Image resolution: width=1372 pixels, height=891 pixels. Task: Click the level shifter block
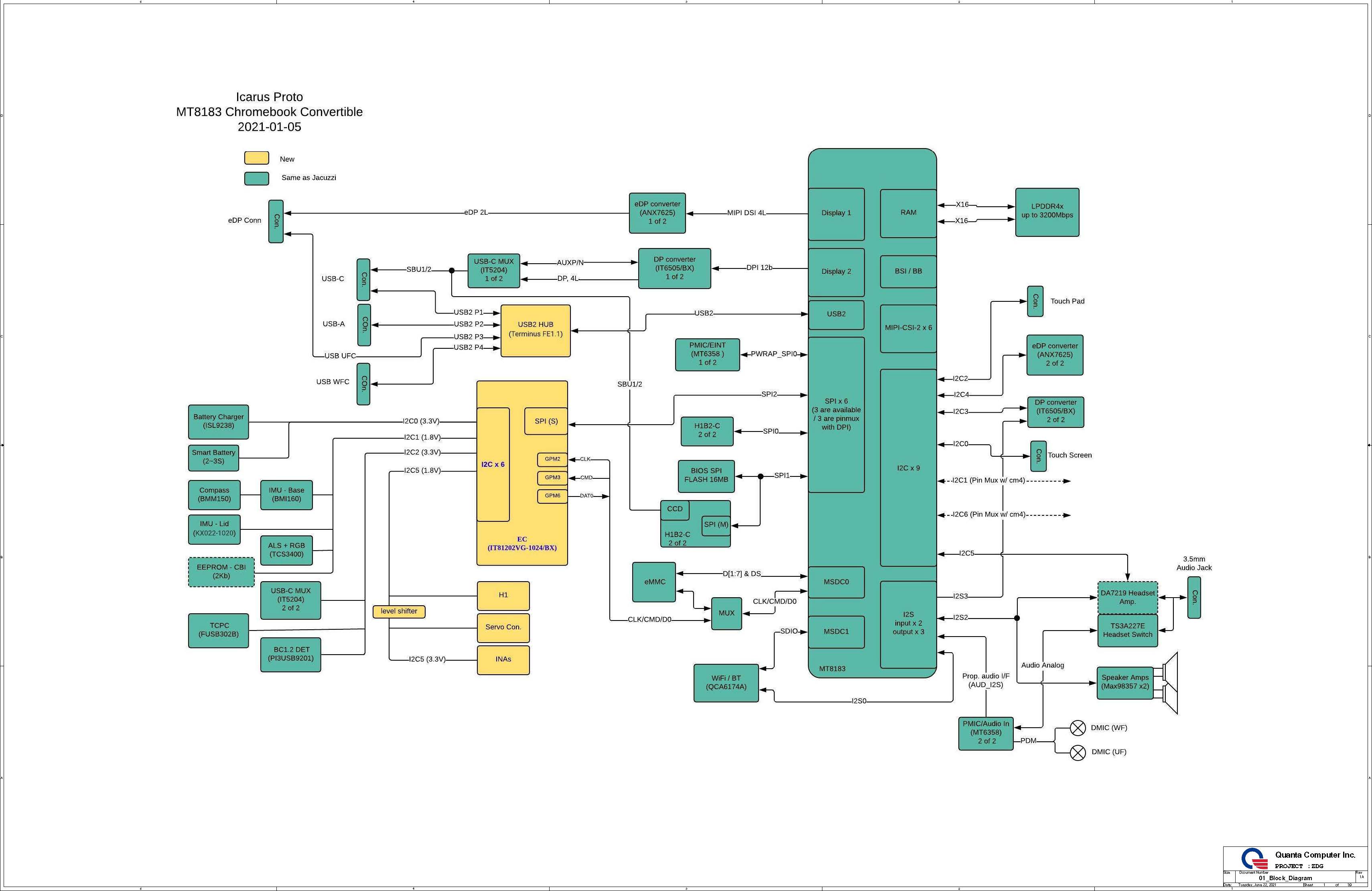(399, 611)
